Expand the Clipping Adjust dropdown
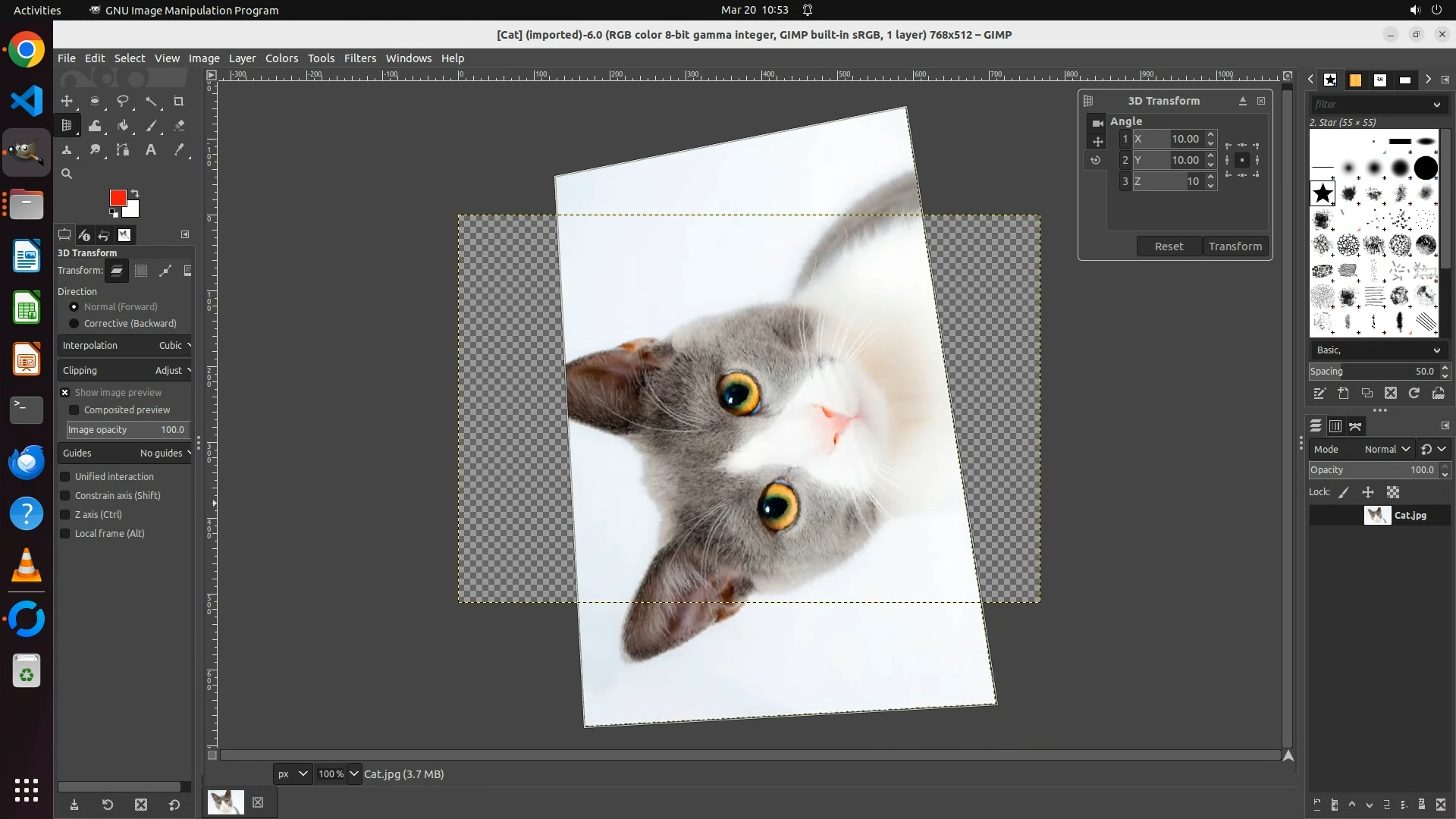 click(125, 371)
